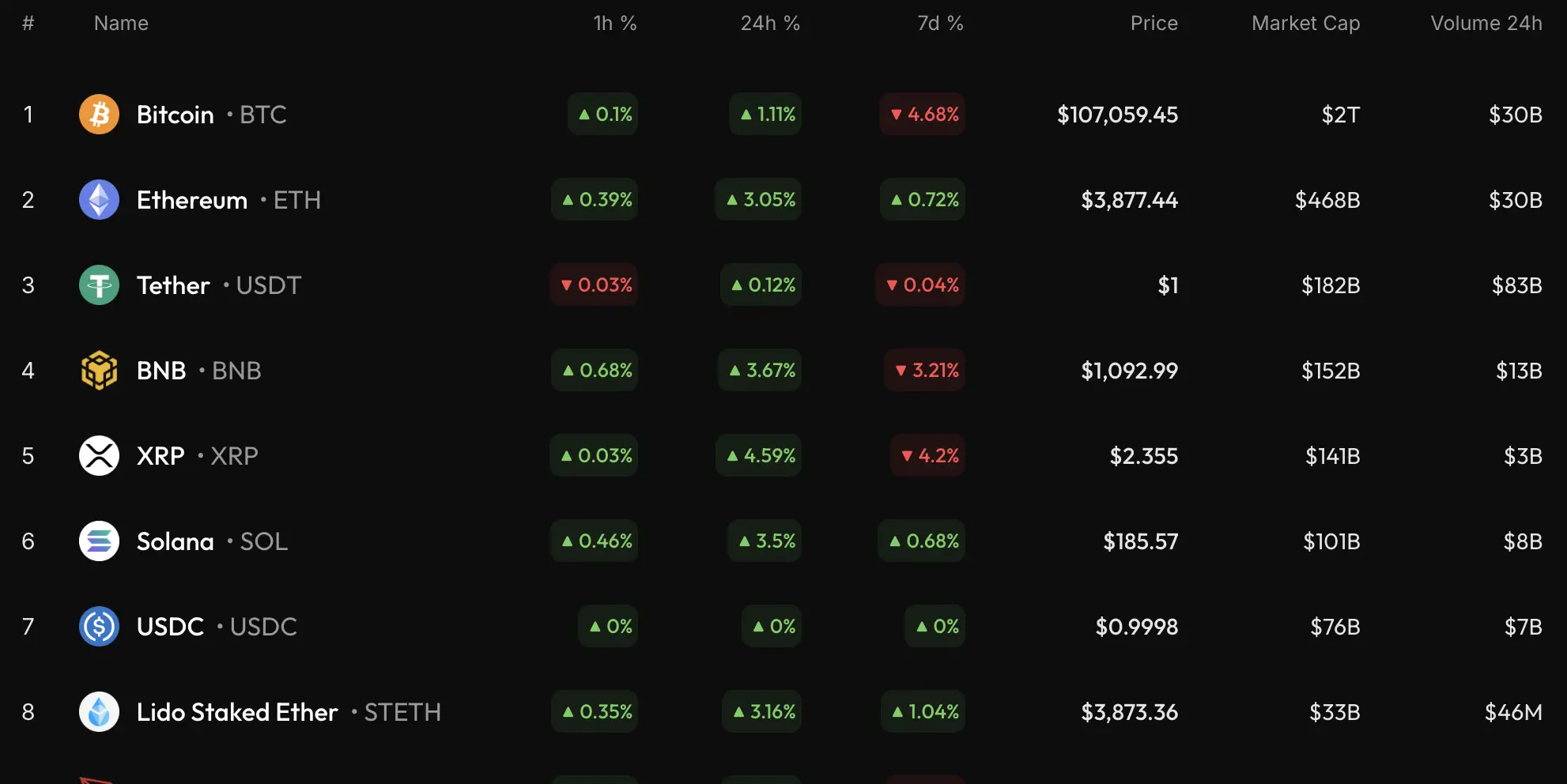Viewport: 1567px width, 784px height.
Task: Sort by 7d % column header
Action: (x=939, y=24)
